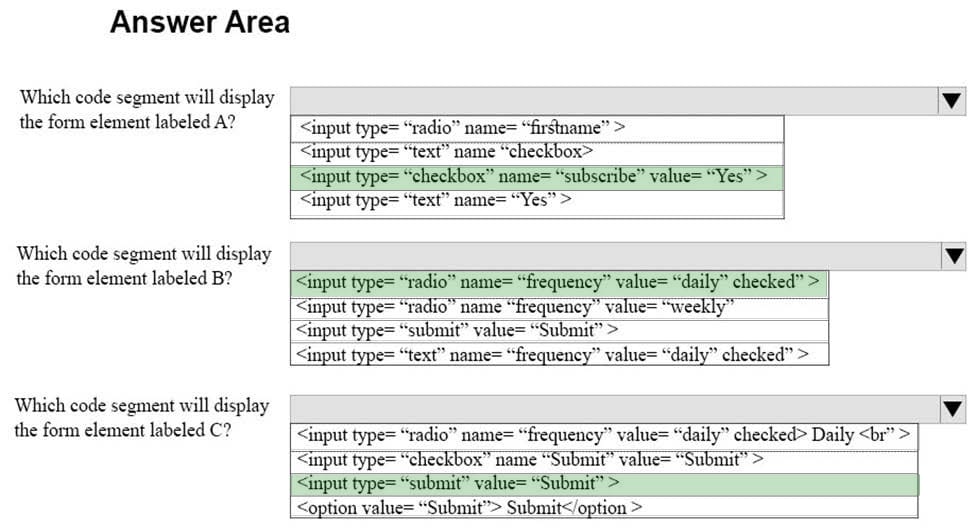Click the question text about element labeled B

point(143,266)
